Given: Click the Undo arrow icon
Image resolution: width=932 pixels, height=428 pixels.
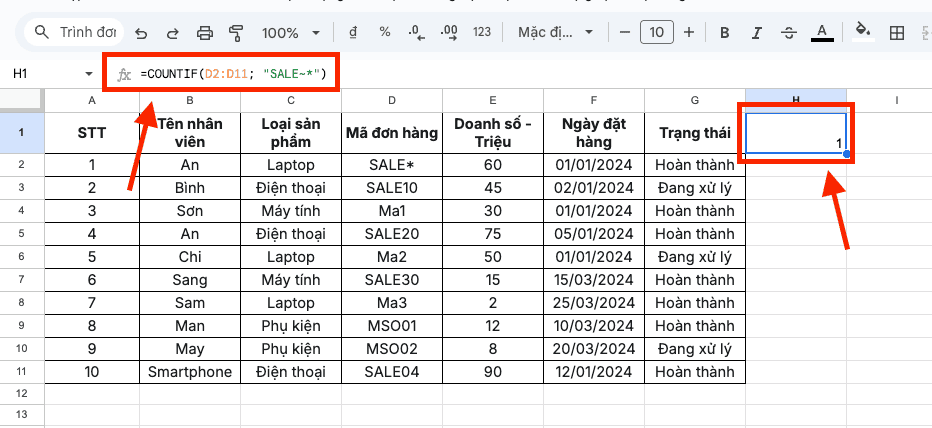Looking at the screenshot, I should 141,32.
